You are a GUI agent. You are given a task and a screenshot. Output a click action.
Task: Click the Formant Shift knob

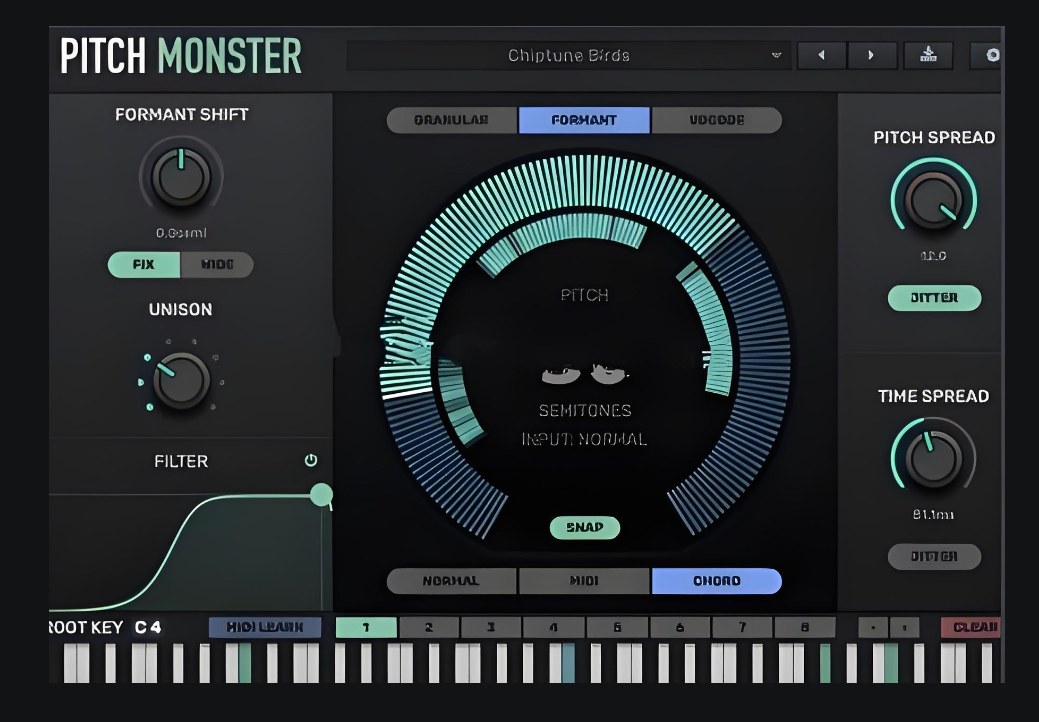pos(181,177)
